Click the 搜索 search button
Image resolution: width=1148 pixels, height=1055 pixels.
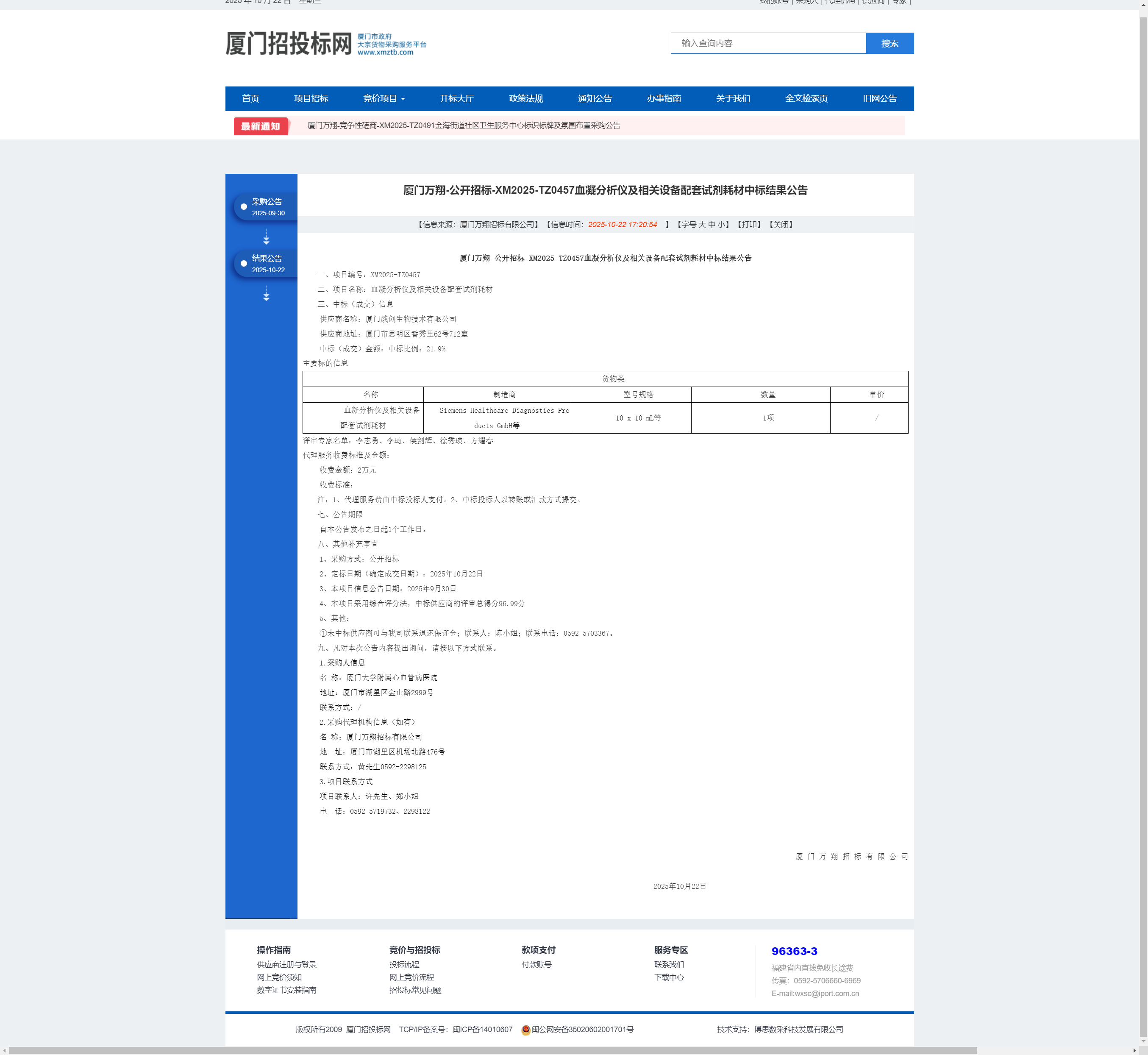[889, 43]
